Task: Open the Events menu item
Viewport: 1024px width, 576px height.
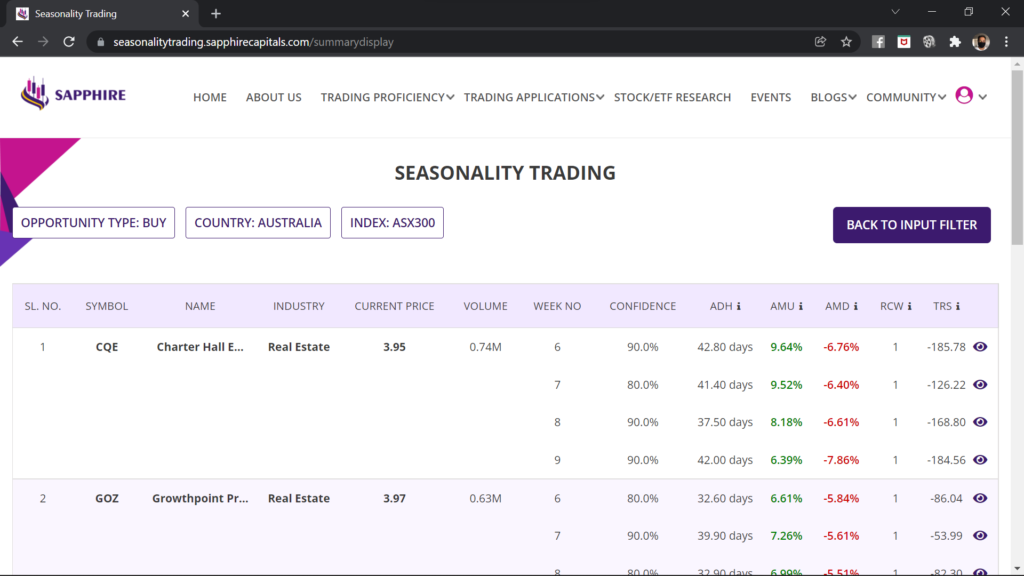Action: [x=770, y=97]
